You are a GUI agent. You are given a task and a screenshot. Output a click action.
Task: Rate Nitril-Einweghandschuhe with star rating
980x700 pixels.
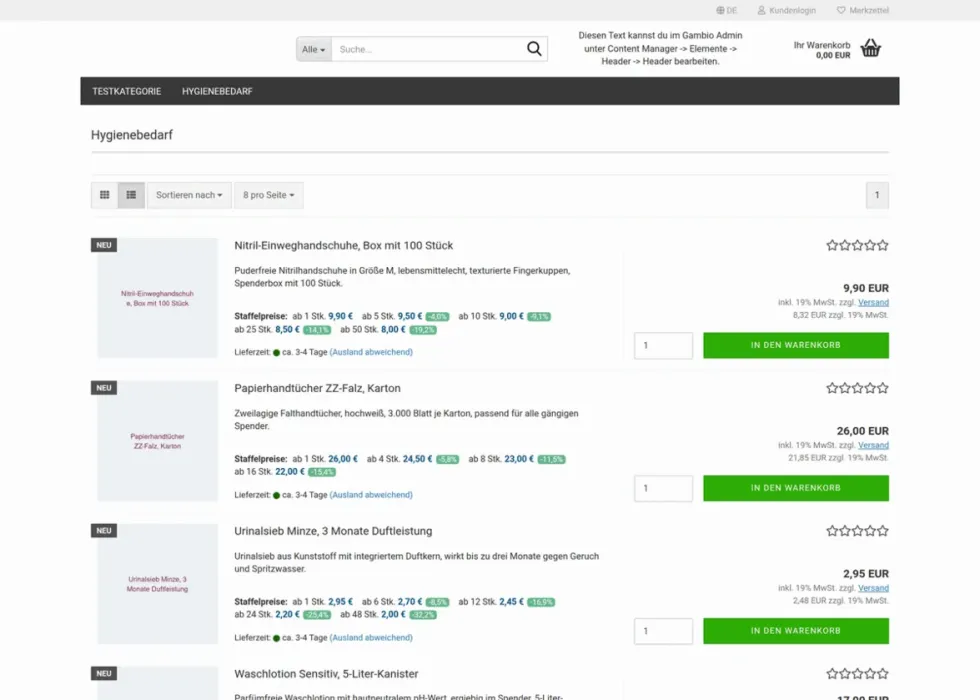click(x=857, y=245)
